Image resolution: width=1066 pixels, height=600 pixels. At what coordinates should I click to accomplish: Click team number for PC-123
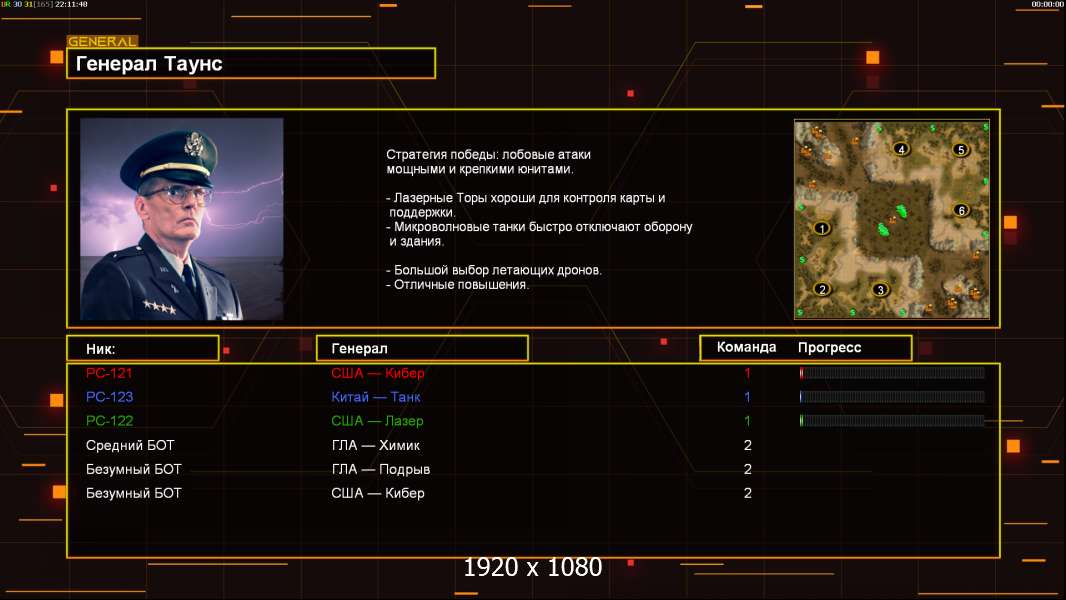click(747, 397)
